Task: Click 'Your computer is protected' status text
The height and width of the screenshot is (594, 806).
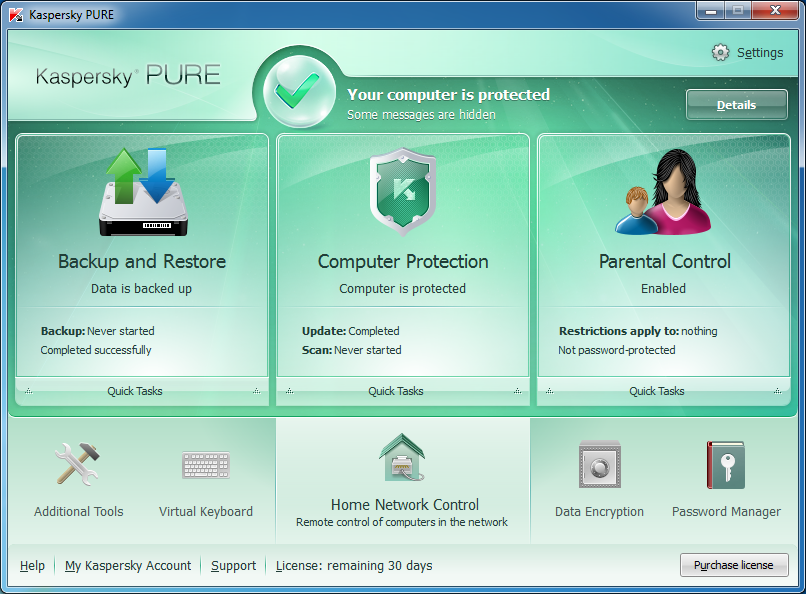Action: [x=449, y=95]
